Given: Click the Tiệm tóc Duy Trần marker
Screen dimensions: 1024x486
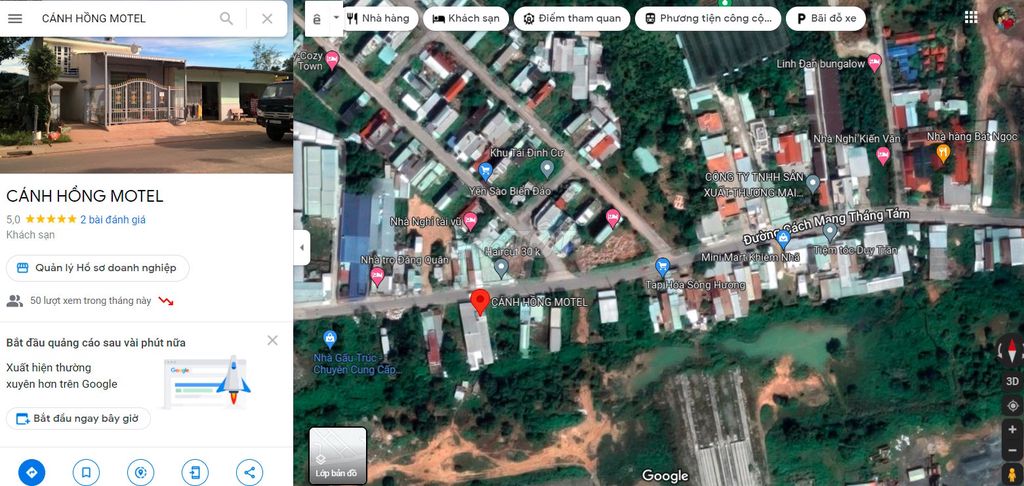Looking at the screenshot, I should tap(830, 231).
